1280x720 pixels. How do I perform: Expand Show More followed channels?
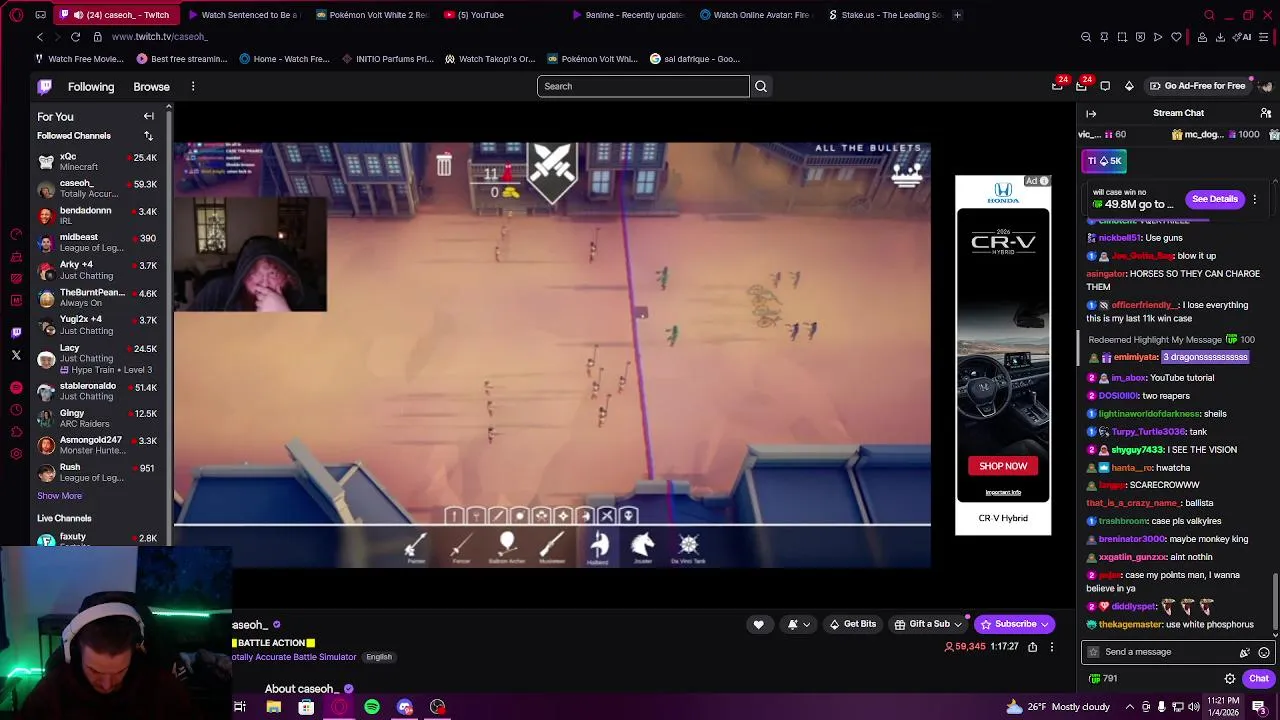point(60,496)
